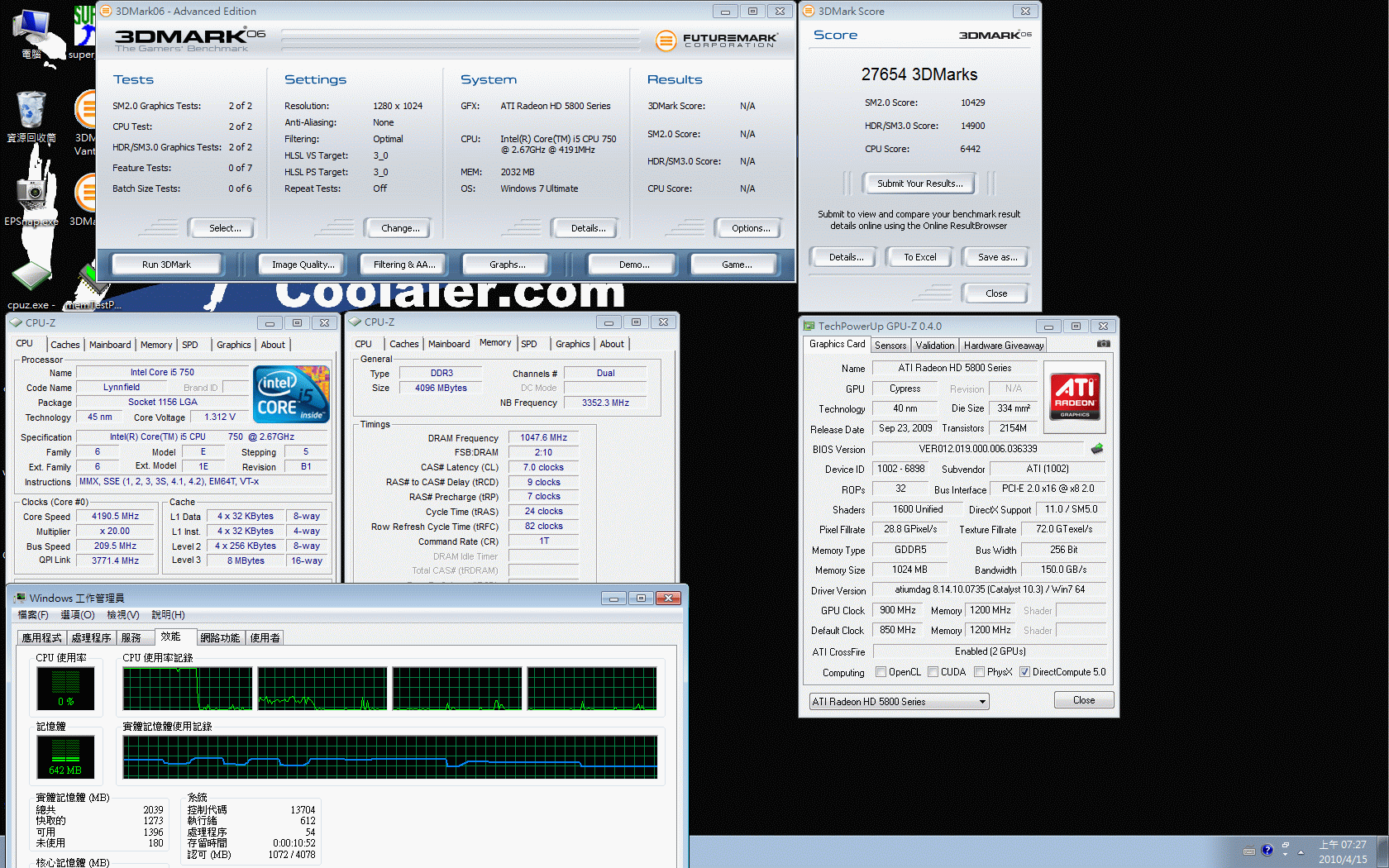
Task: Open the GPU selection dropdown in GPU-Z
Action: [x=899, y=702]
